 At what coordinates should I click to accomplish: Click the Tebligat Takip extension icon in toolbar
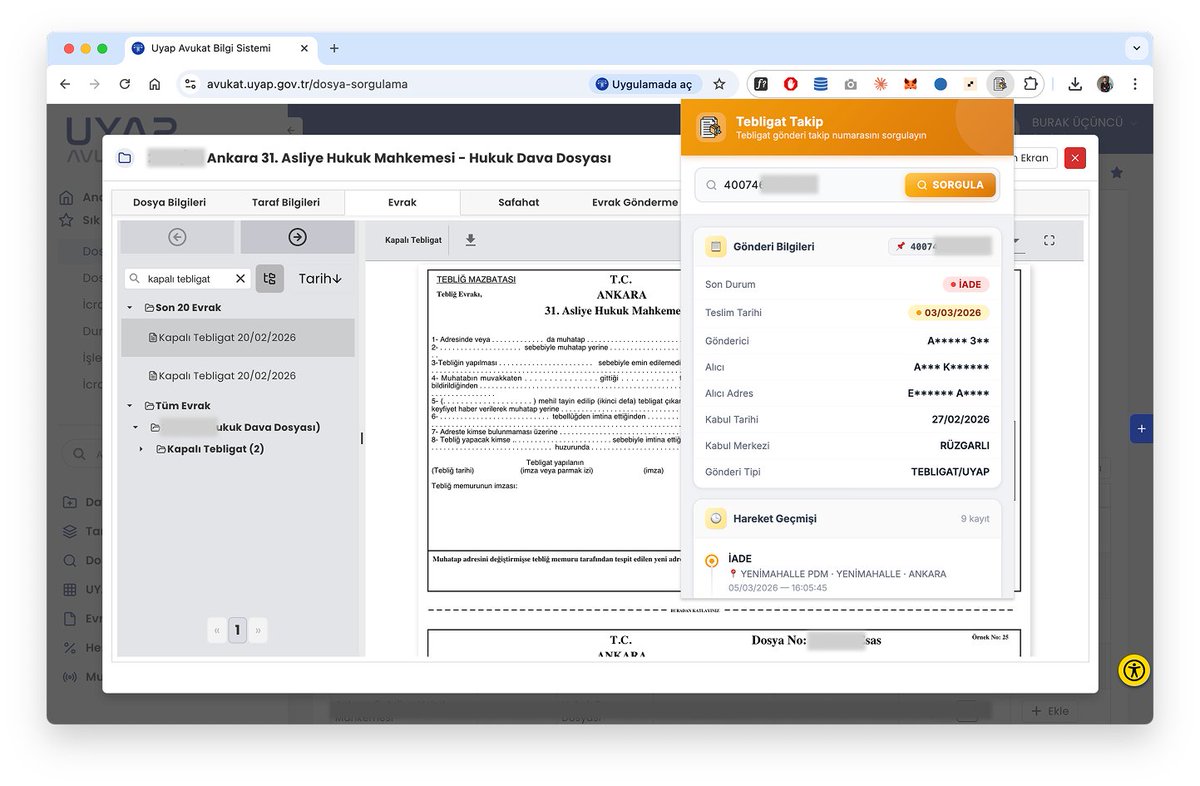[x=999, y=84]
